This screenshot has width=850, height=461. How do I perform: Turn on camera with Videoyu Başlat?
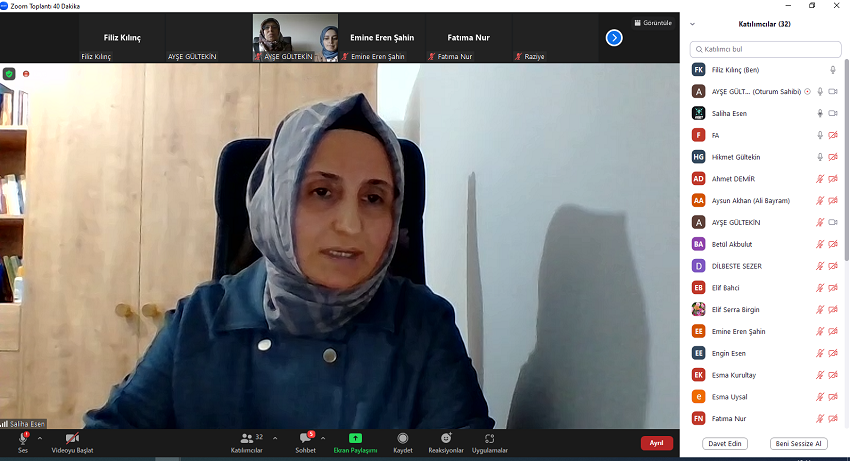72,440
